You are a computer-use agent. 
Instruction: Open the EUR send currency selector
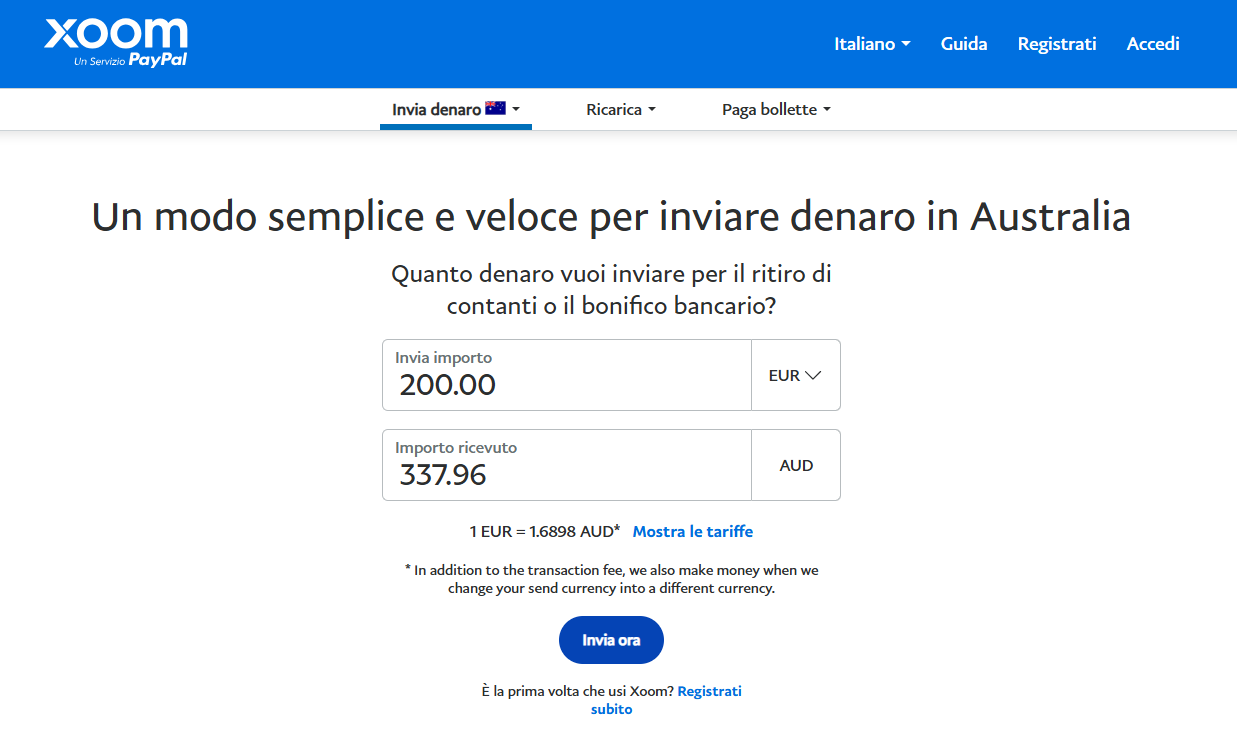[795, 375]
